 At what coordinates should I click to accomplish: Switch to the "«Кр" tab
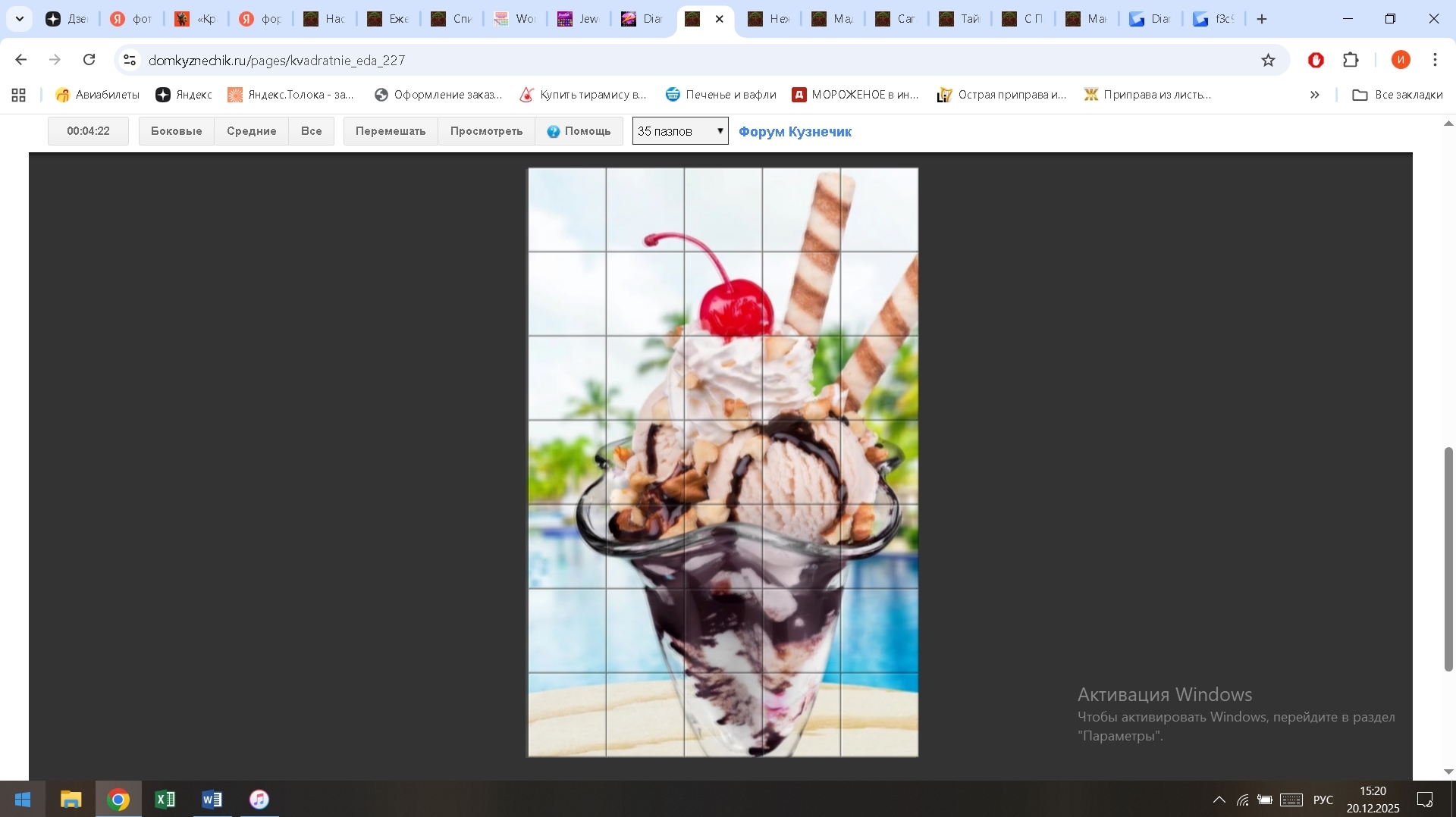click(196, 19)
